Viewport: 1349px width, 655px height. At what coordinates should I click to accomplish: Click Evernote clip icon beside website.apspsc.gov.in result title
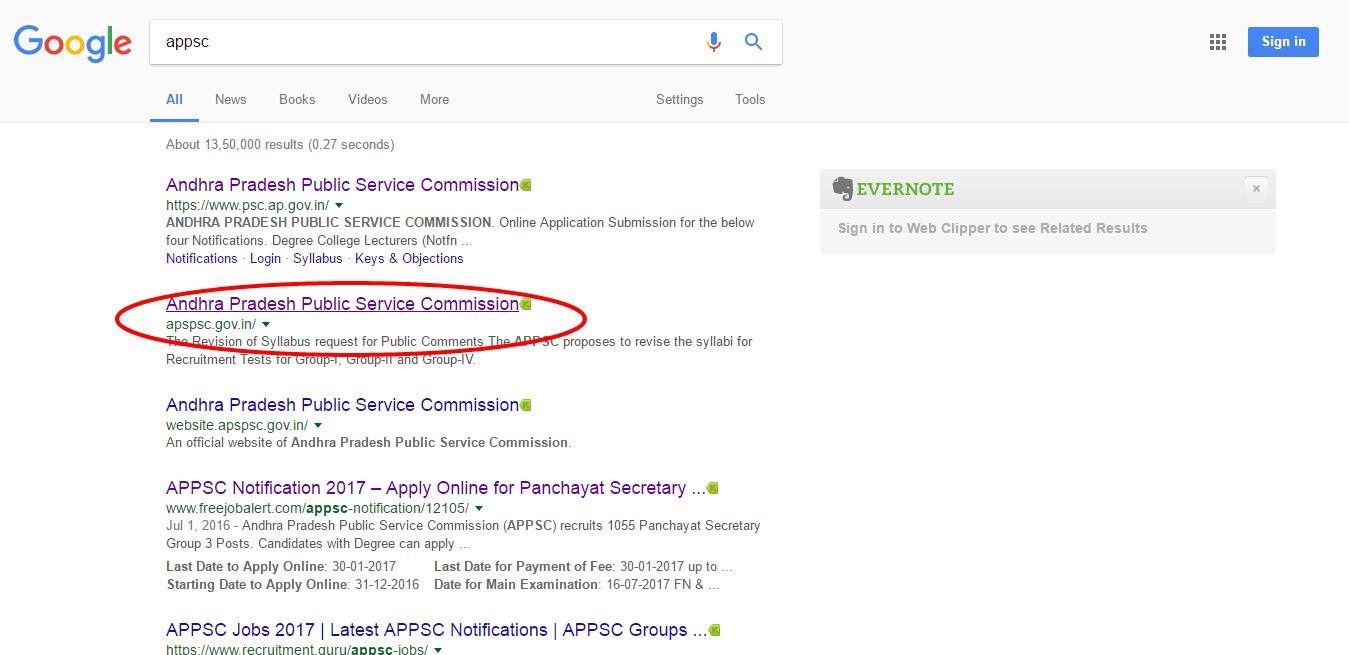click(526, 405)
